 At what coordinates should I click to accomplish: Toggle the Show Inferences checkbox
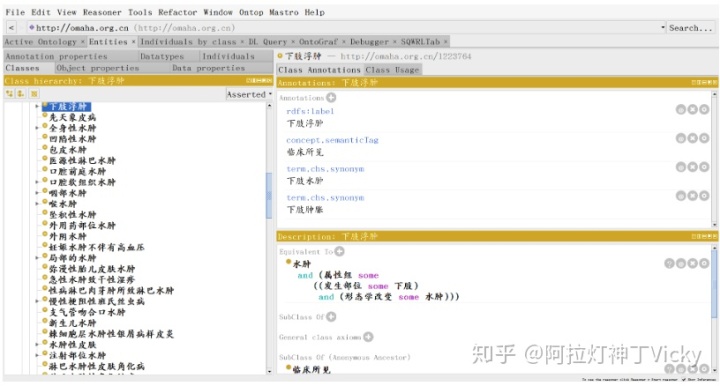click(684, 380)
